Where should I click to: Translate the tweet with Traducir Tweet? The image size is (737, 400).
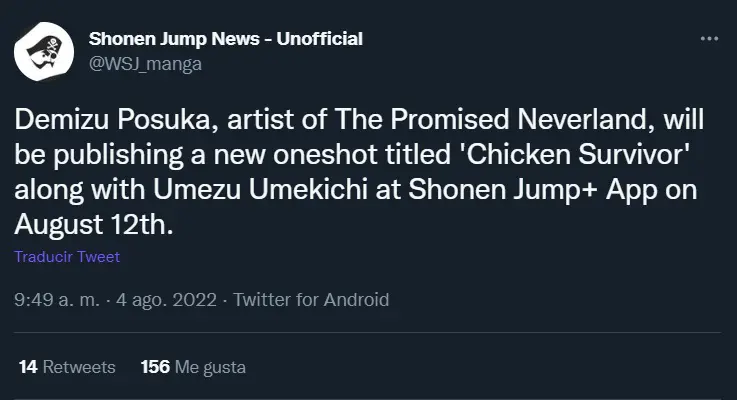click(67, 257)
